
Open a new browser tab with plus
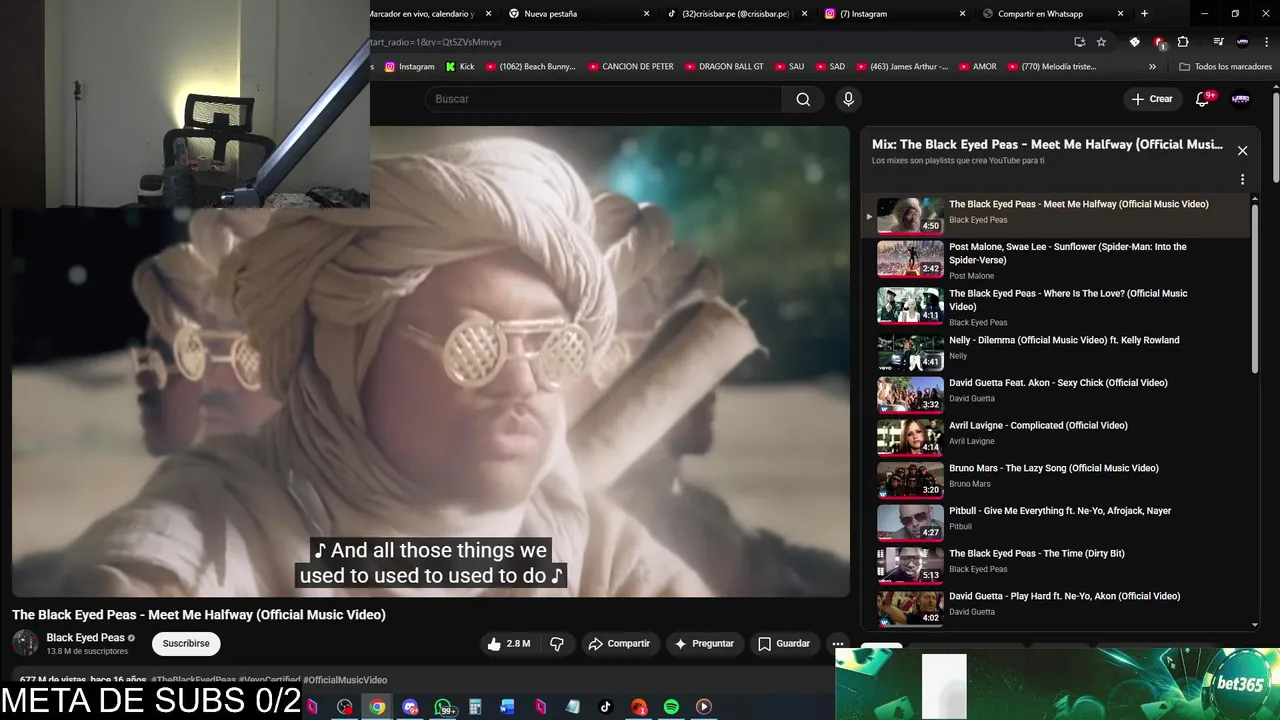click(x=1144, y=14)
